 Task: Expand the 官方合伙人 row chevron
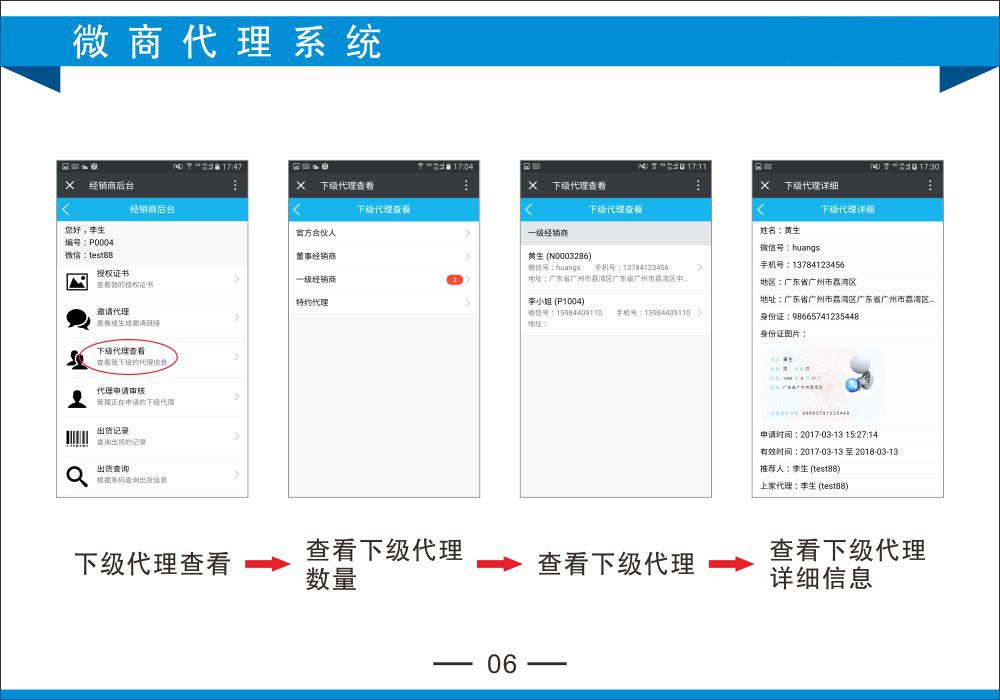click(467, 233)
